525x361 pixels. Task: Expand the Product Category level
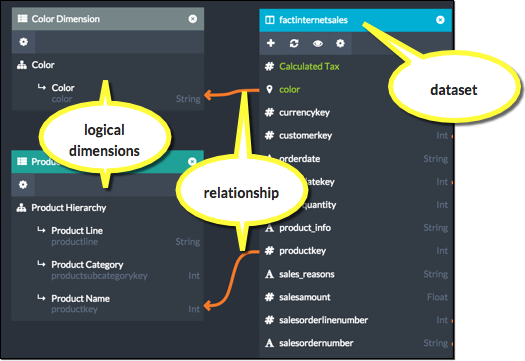(x=41, y=264)
